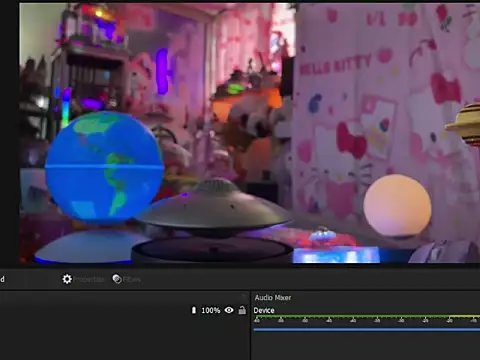This screenshot has height=360, width=480.
Task: Click the video preview canvas
Action: pos(250,133)
